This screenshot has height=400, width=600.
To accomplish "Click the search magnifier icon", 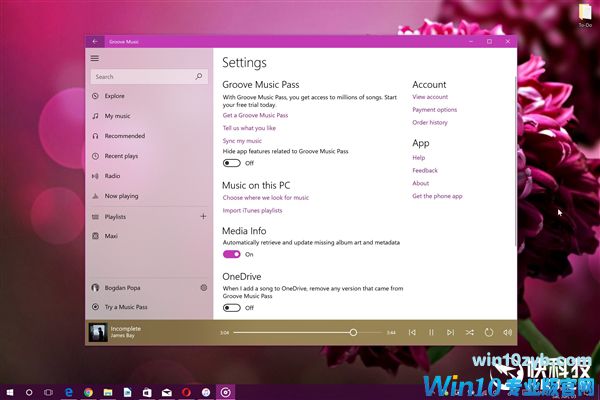I will (x=199, y=77).
